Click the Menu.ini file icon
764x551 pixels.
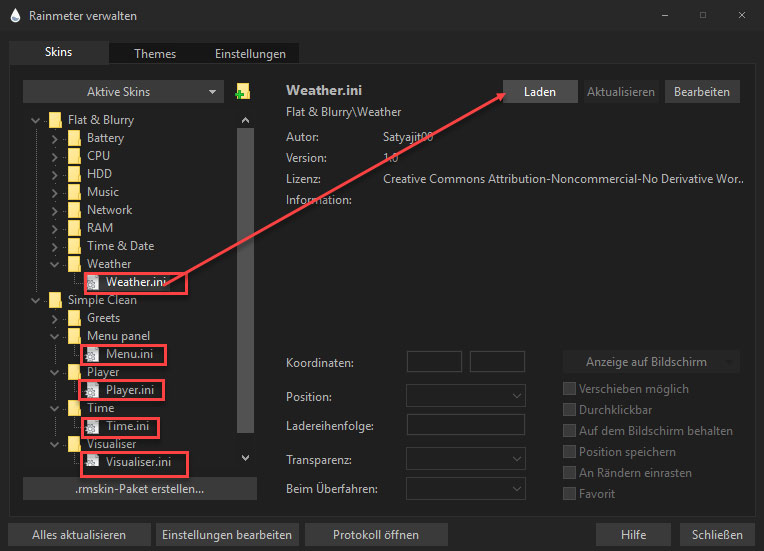(92, 355)
